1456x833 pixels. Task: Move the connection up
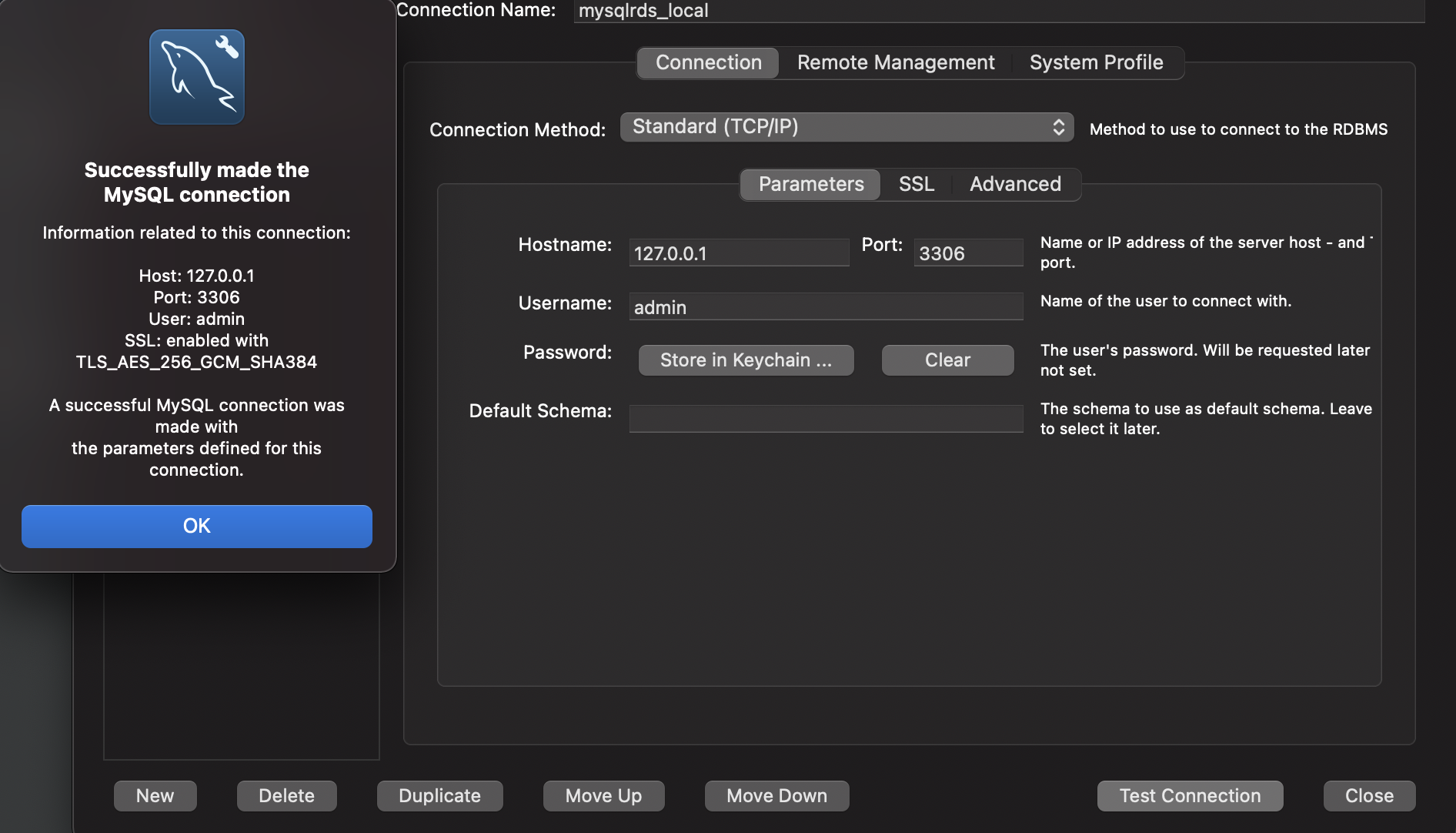603,796
